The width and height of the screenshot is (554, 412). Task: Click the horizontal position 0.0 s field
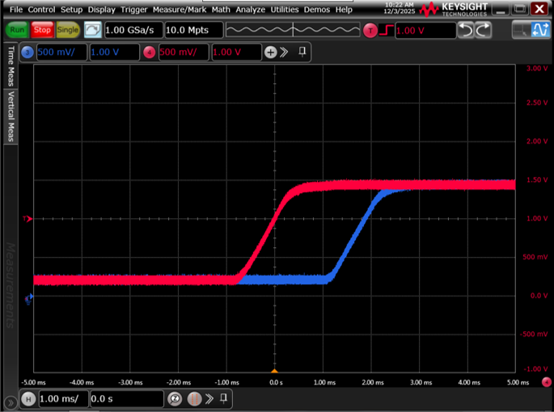pyautogui.click(x=126, y=399)
